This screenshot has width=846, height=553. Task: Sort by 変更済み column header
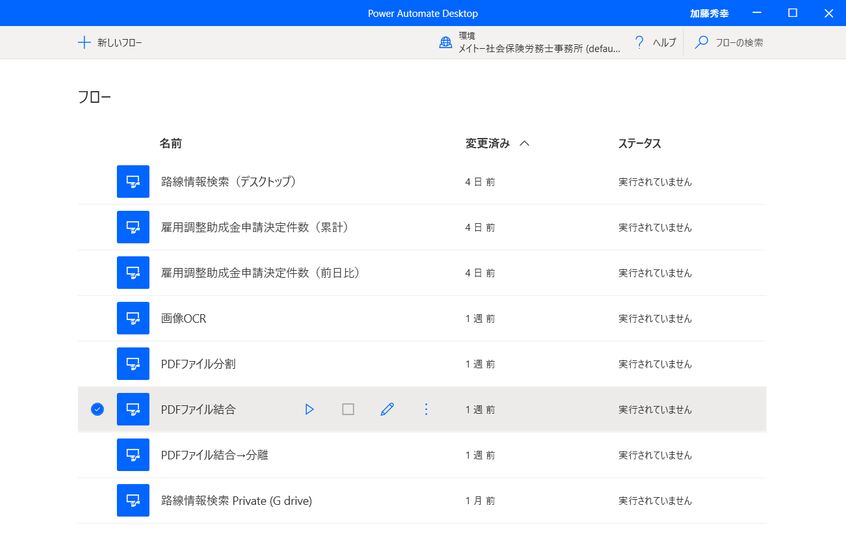[488, 144]
